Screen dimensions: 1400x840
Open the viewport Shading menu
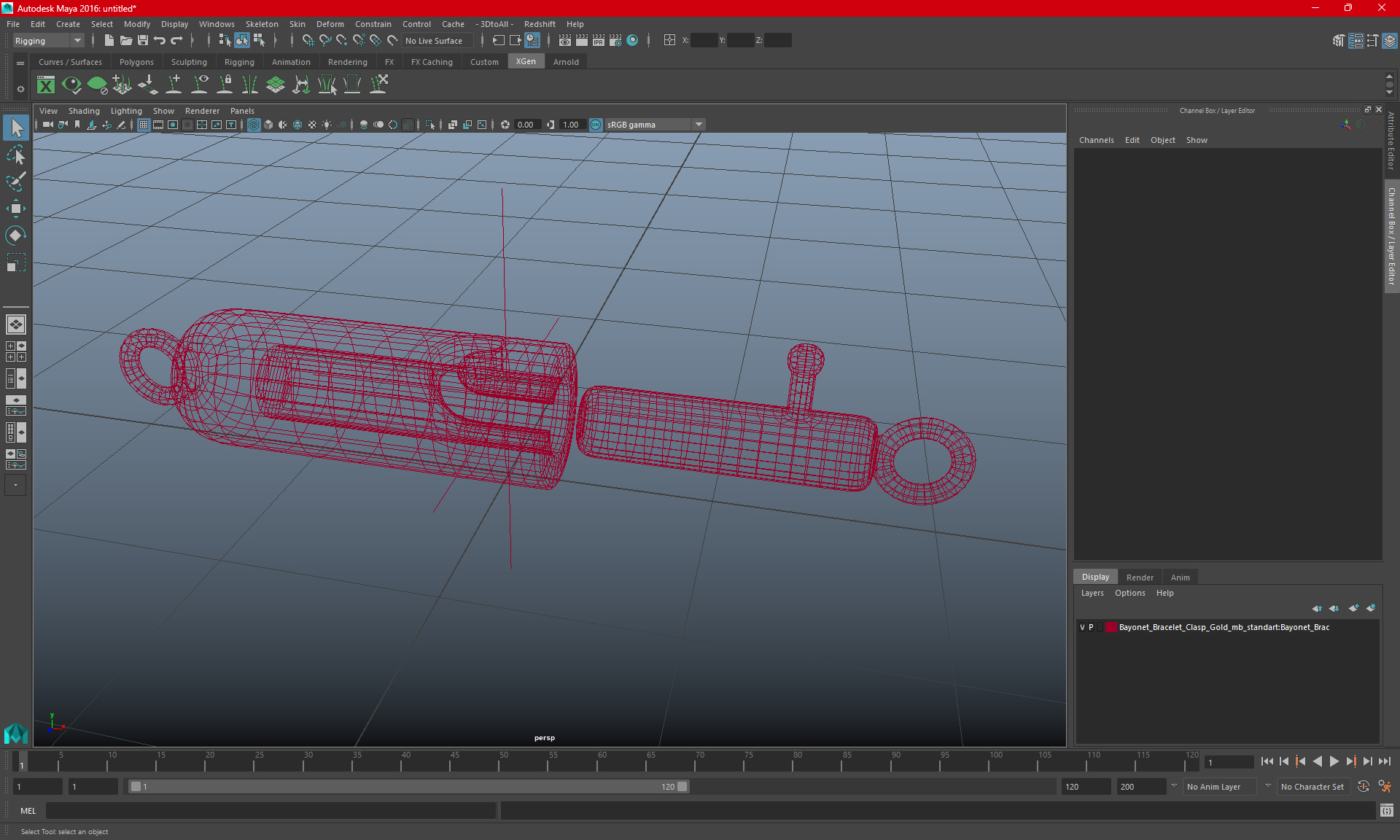point(84,111)
